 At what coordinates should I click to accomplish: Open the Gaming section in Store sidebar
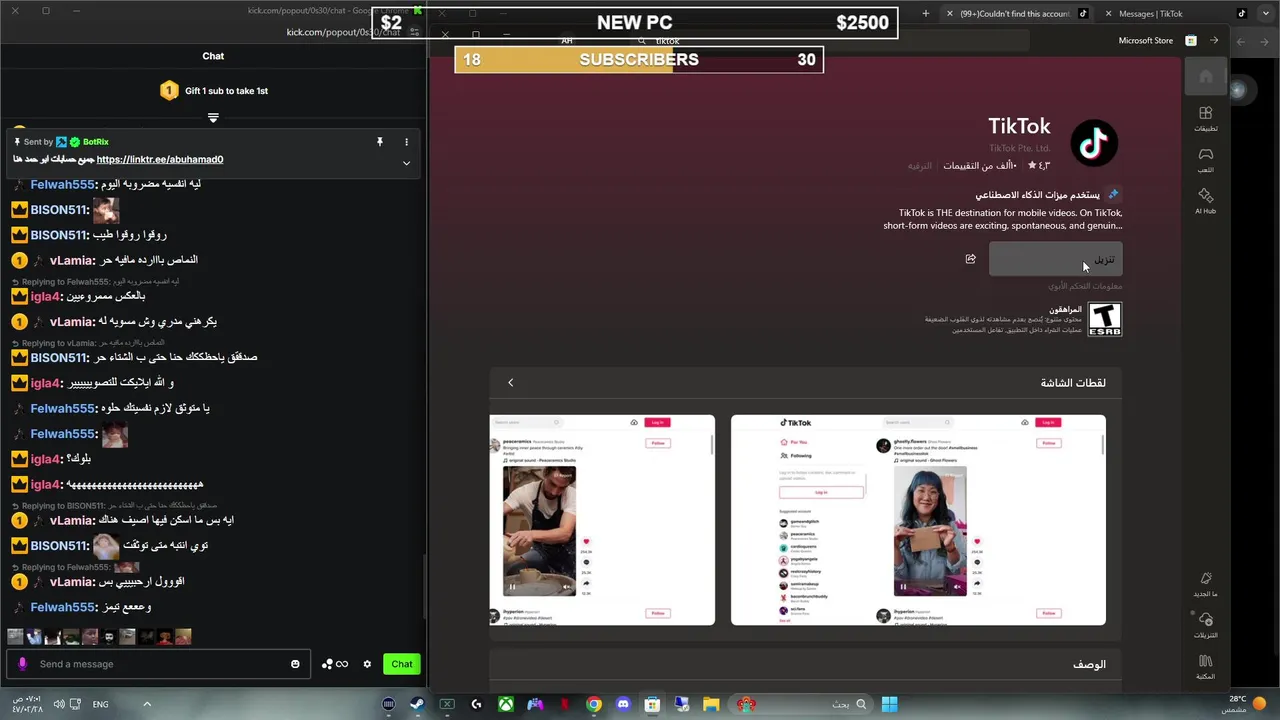click(x=1206, y=160)
